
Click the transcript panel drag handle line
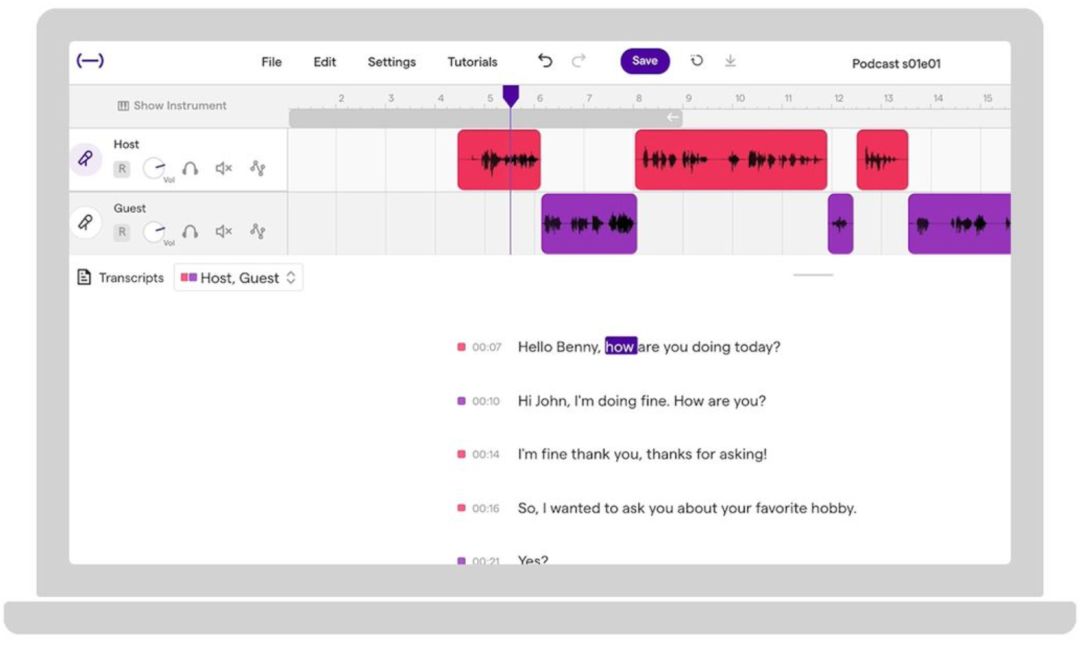[813, 275]
